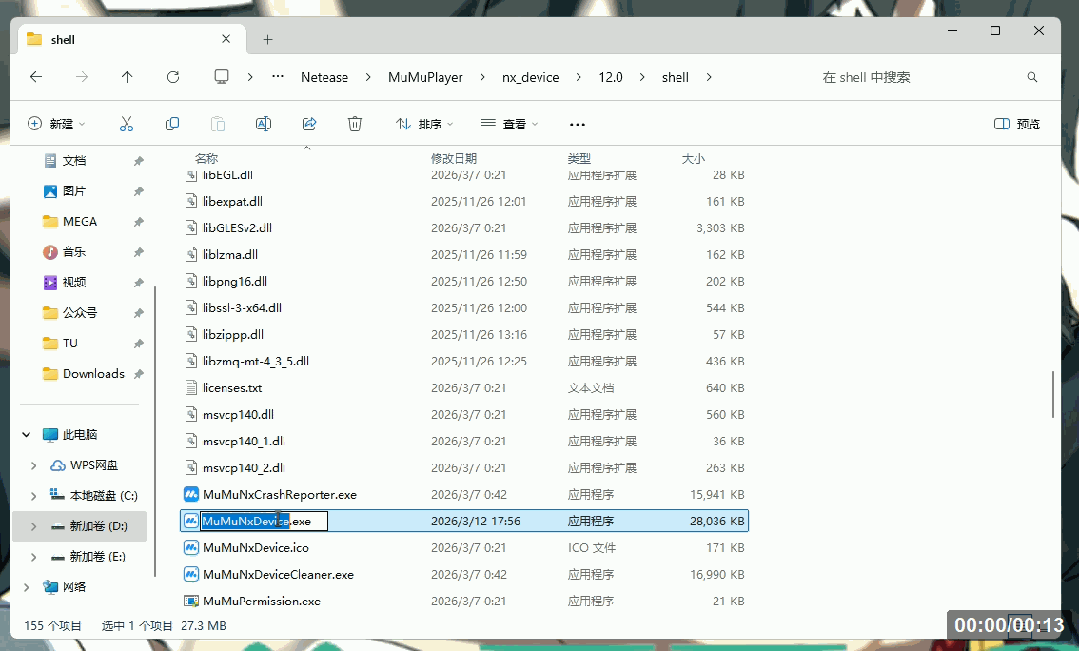Click chevron after shell in address bar
This screenshot has height=651, width=1079.
click(x=709, y=77)
